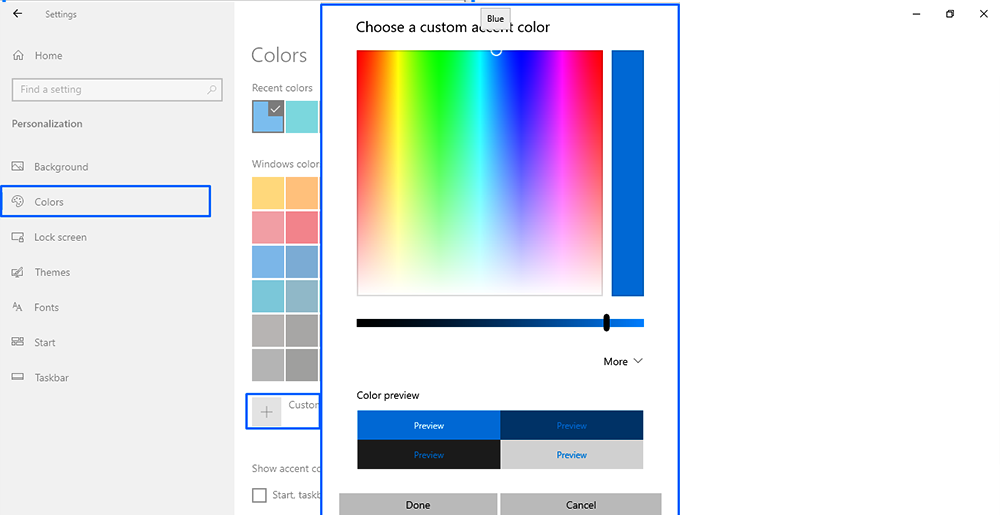The image size is (1000, 515).
Task: Click the Themes icon
Action: pos(18,272)
